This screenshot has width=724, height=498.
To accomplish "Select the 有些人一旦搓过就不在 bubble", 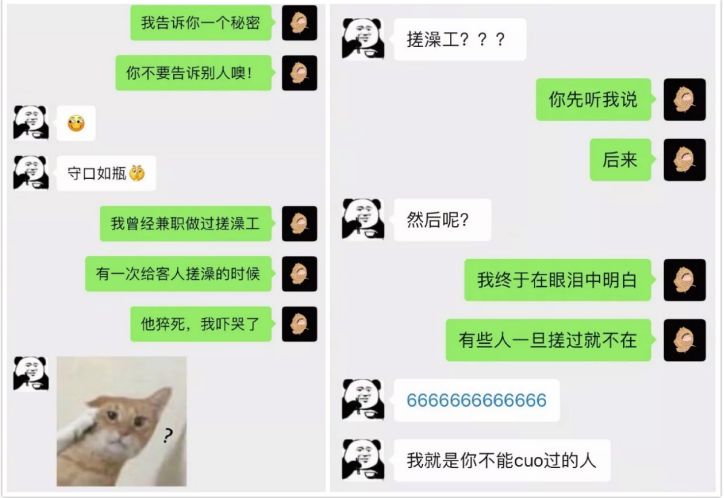I will pyautogui.click(x=549, y=340).
